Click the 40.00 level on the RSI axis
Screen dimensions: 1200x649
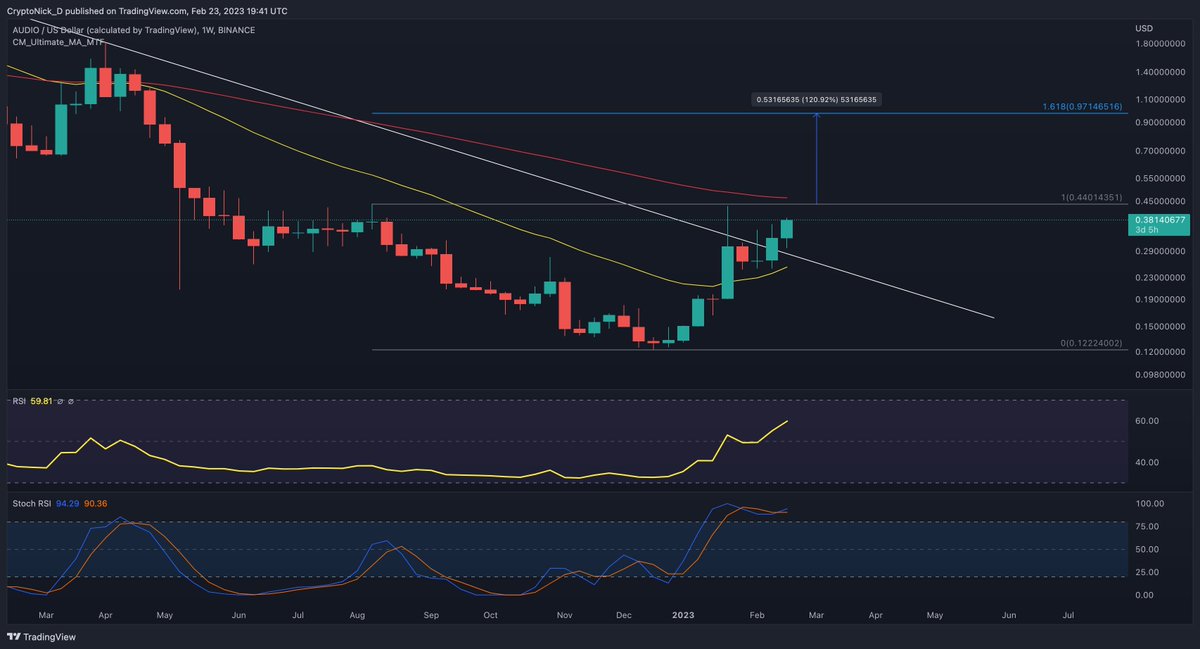[x=1146, y=462]
